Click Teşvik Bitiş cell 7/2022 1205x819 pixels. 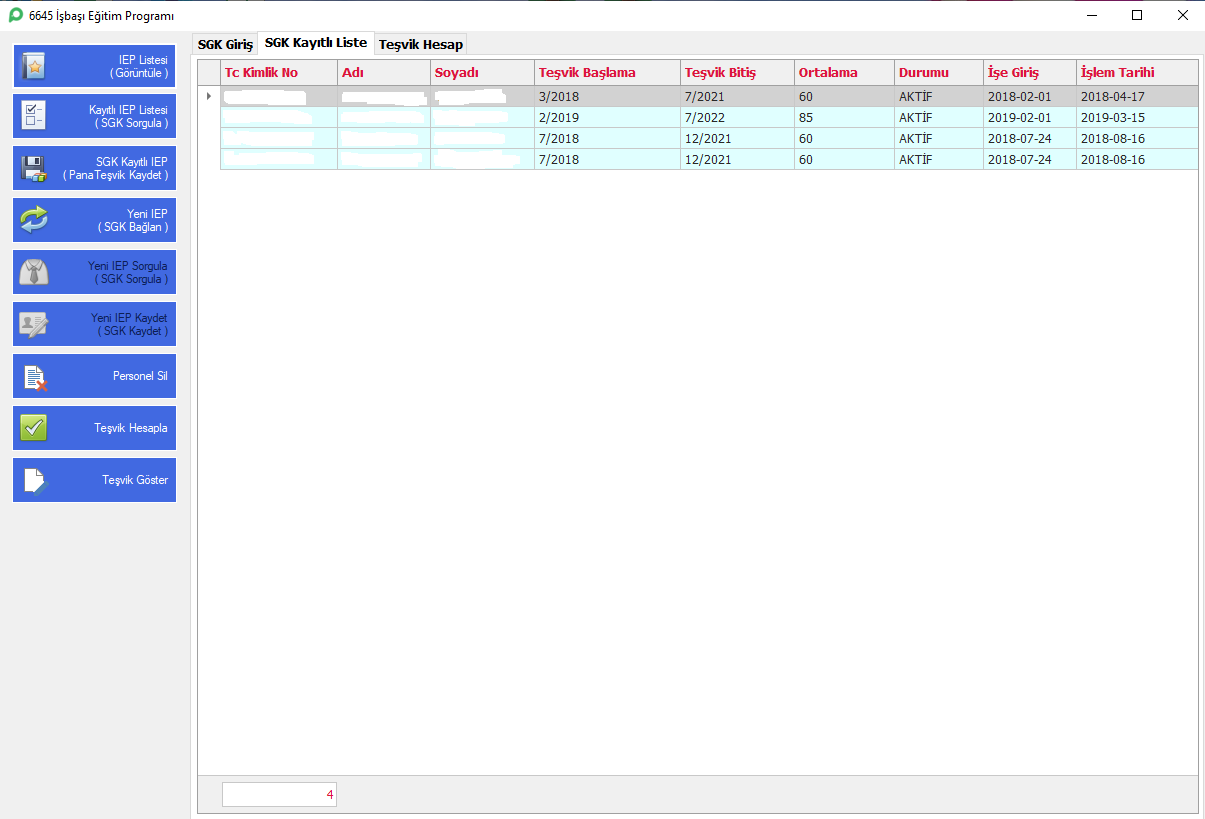coord(737,118)
